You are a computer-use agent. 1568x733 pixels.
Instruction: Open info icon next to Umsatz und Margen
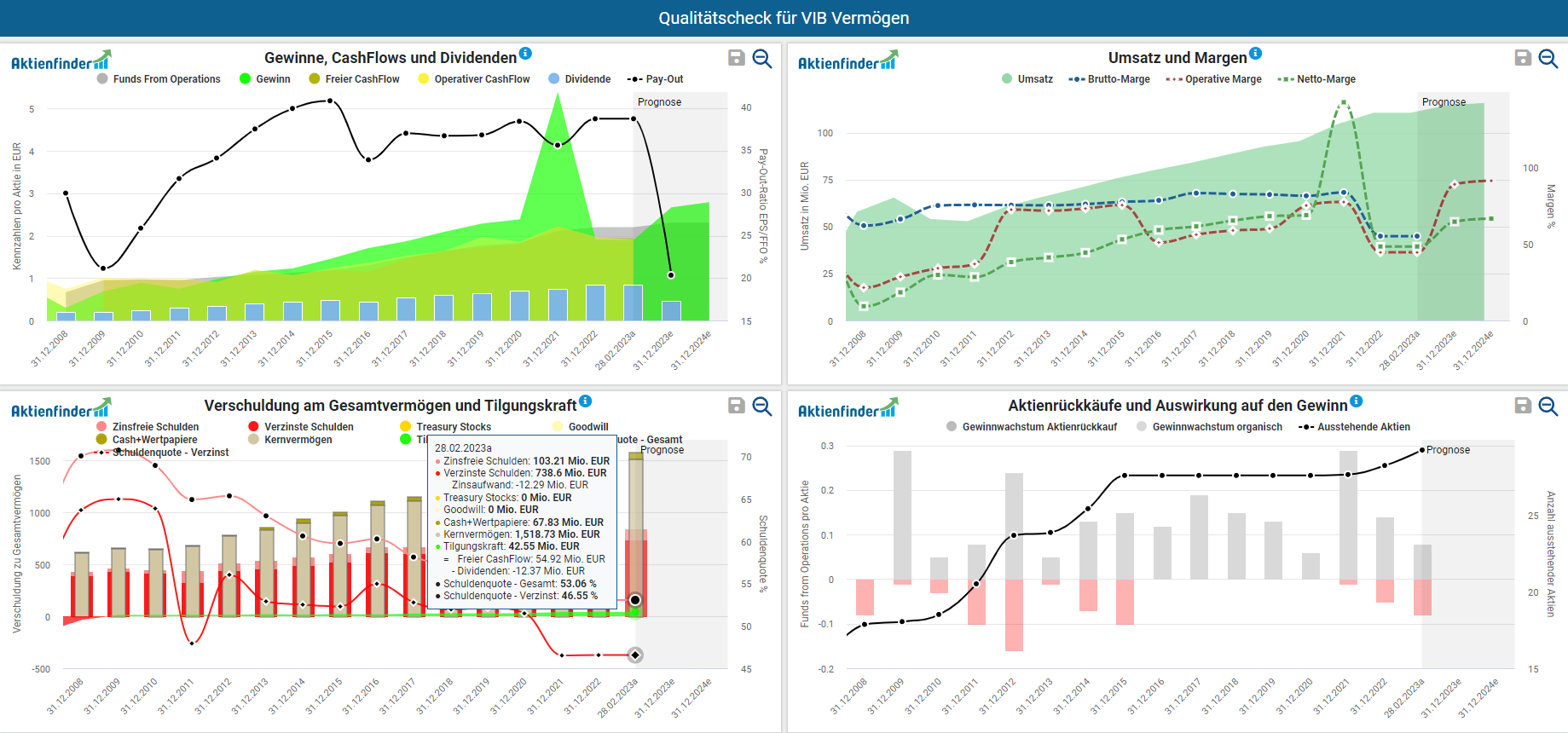[1255, 54]
